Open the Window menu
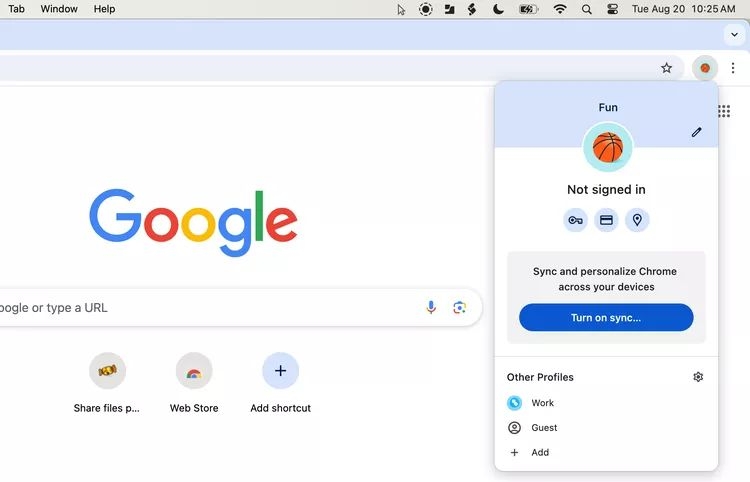This screenshot has width=750, height=482. 59,9
